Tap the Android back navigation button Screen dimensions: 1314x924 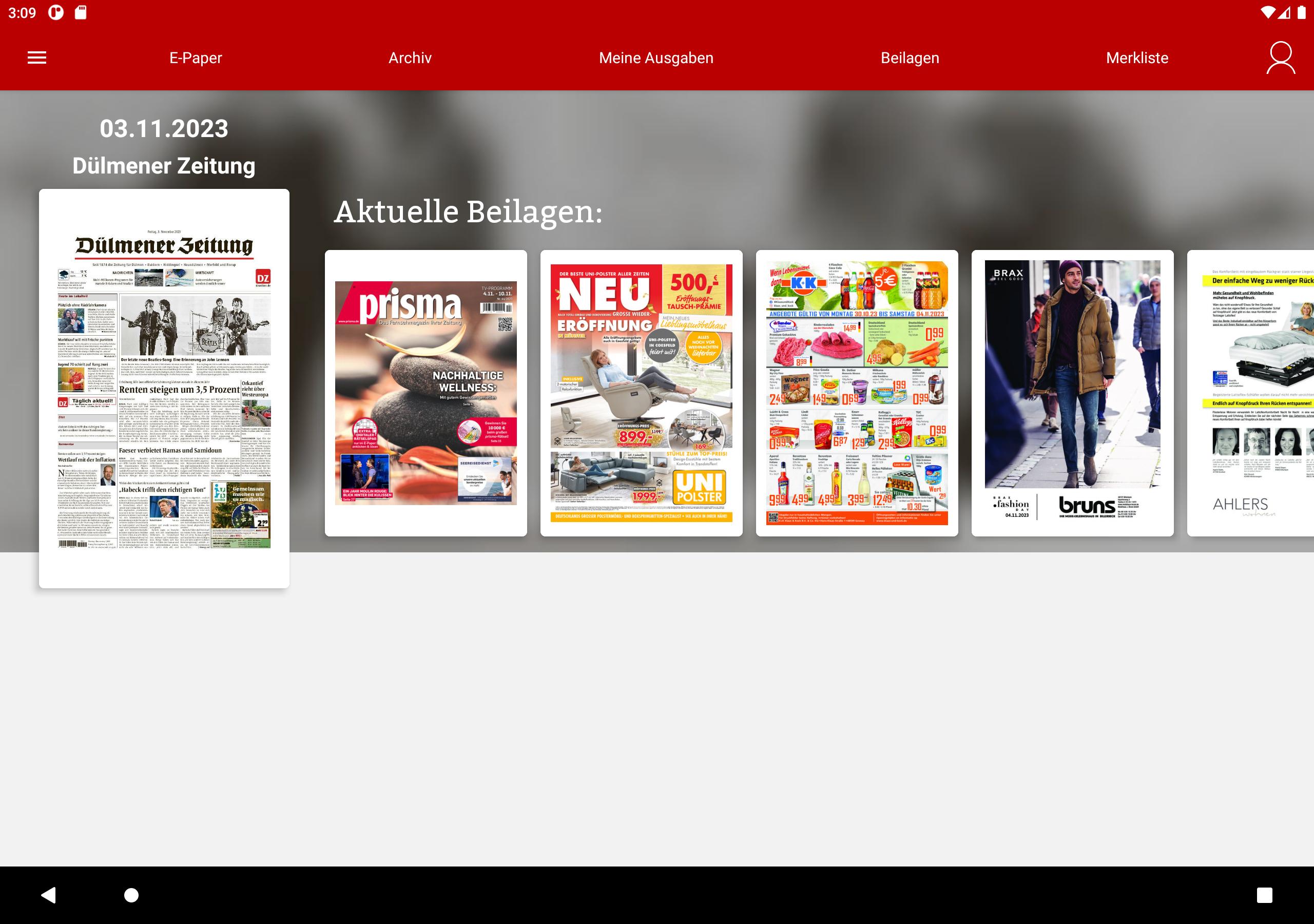(49, 895)
